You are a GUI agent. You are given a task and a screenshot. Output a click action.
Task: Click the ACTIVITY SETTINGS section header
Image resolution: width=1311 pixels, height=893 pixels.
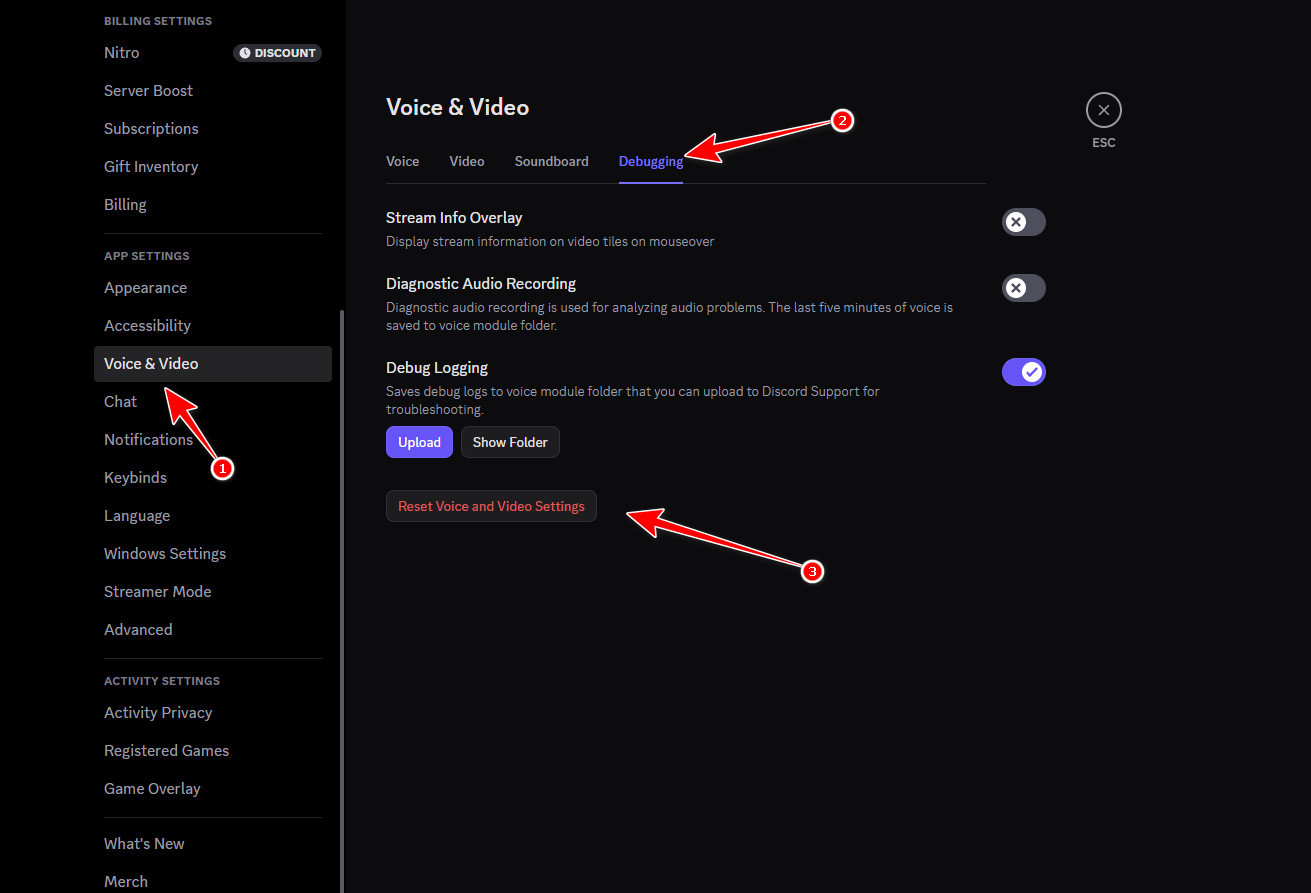(162, 681)
